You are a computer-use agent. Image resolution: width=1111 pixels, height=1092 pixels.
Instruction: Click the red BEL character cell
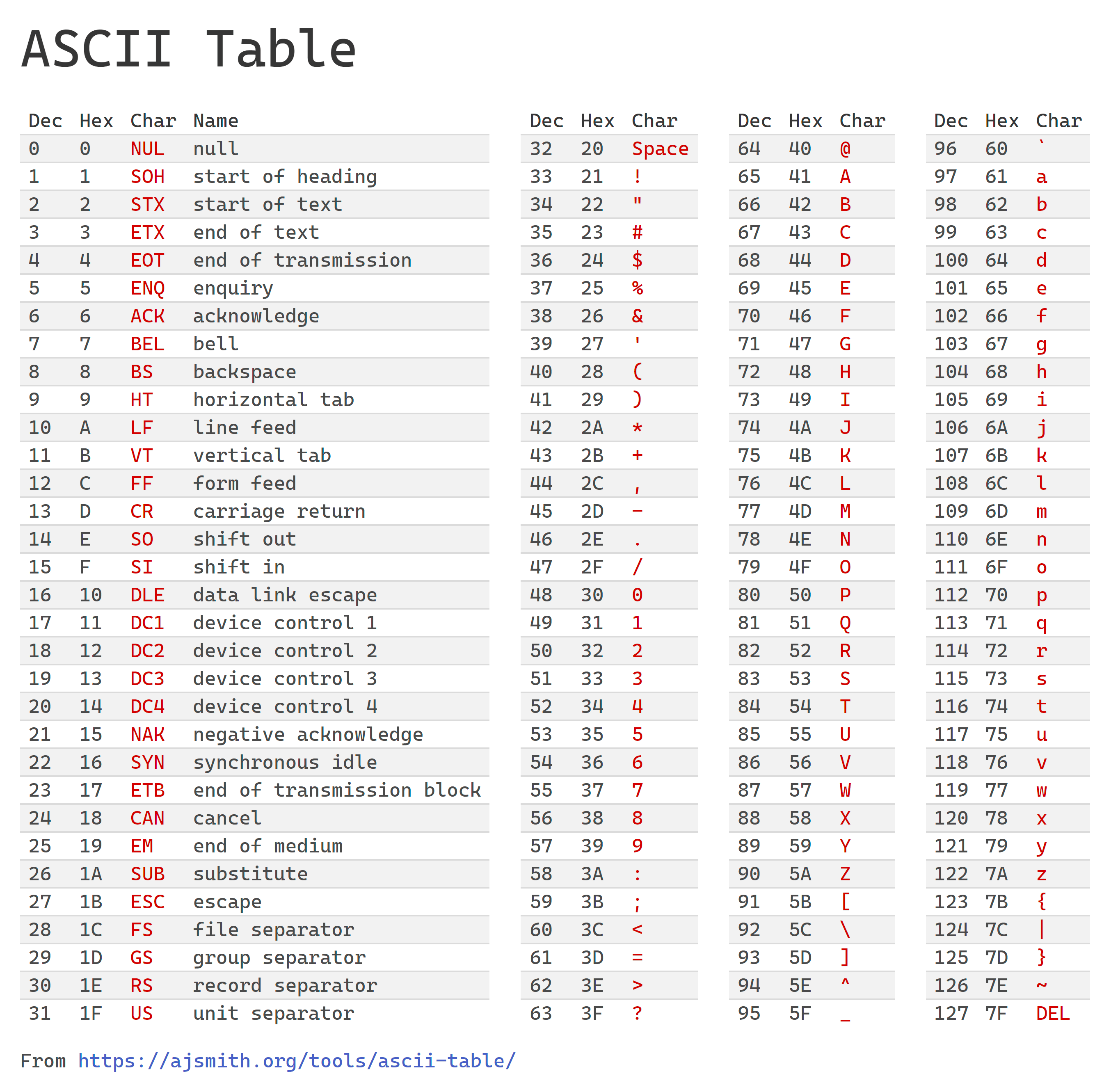147,344
